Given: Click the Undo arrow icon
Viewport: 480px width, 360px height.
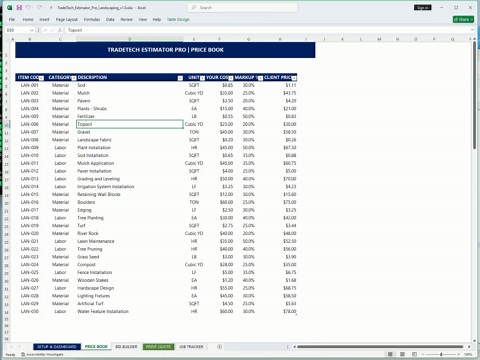Looking at the screenshot, I should coord(28,7).
